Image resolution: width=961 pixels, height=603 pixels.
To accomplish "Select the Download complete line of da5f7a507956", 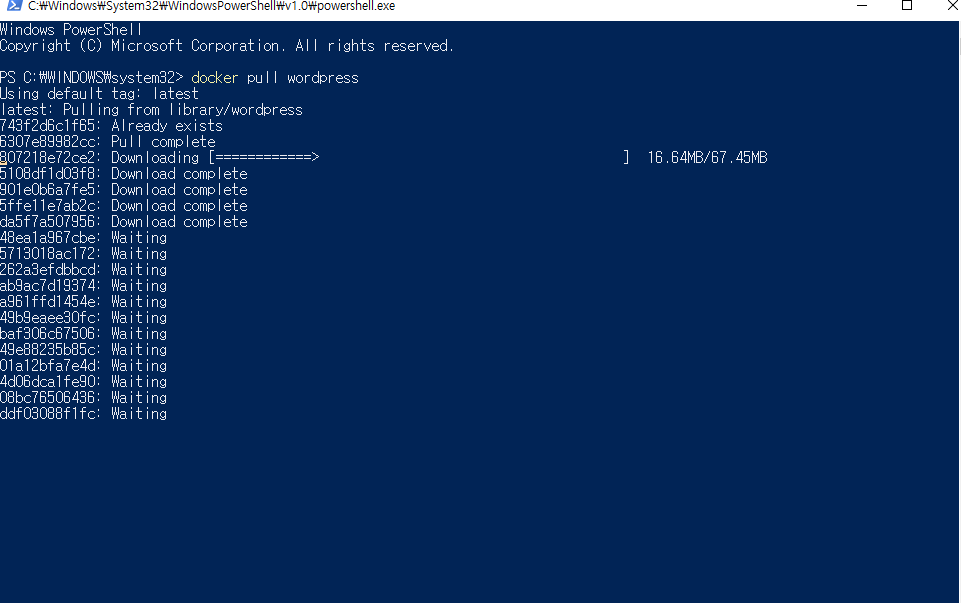I will point(180,221).
